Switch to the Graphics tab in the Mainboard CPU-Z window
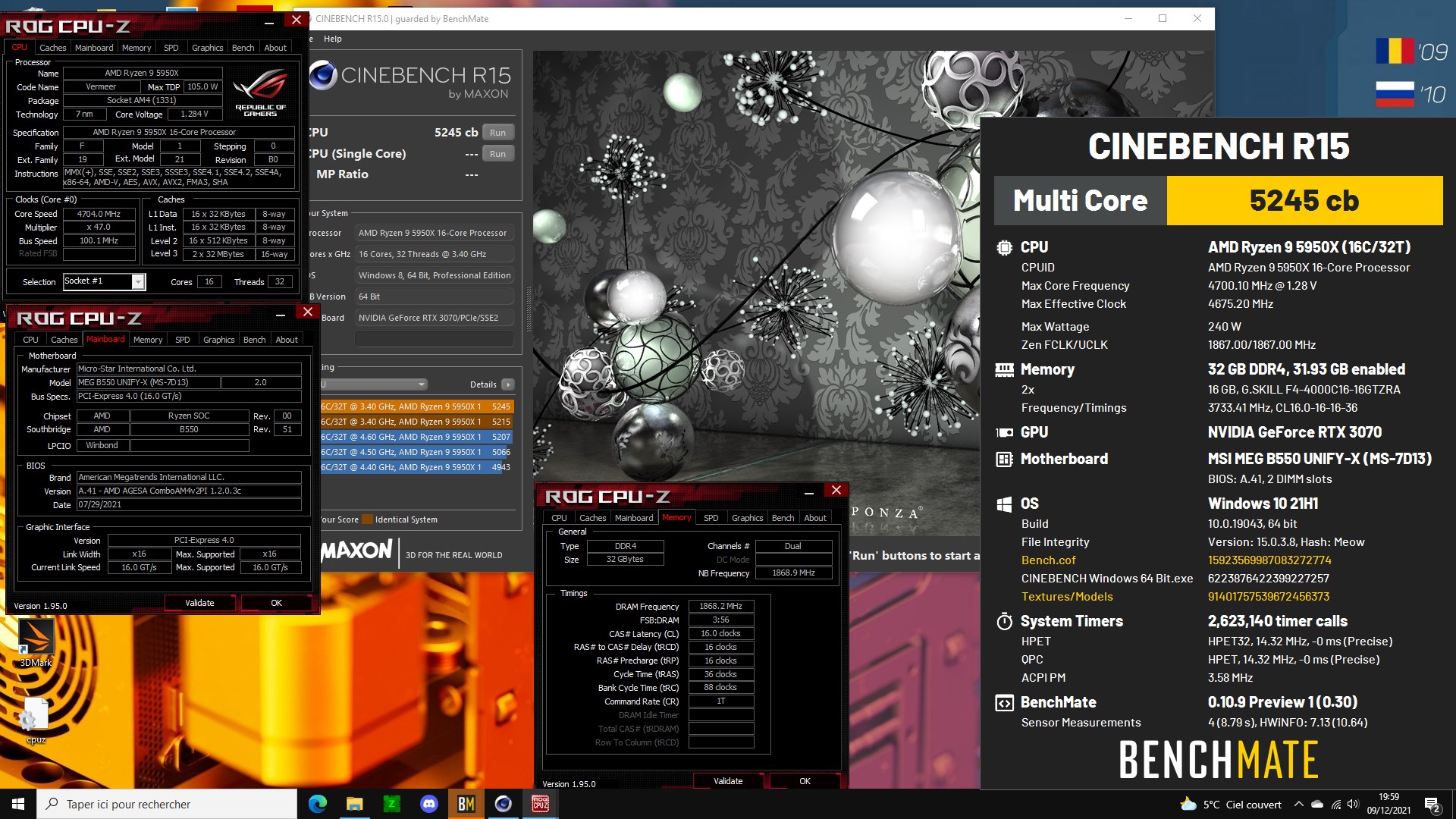This screenshot has width=1456, height=819. (218, 340)
